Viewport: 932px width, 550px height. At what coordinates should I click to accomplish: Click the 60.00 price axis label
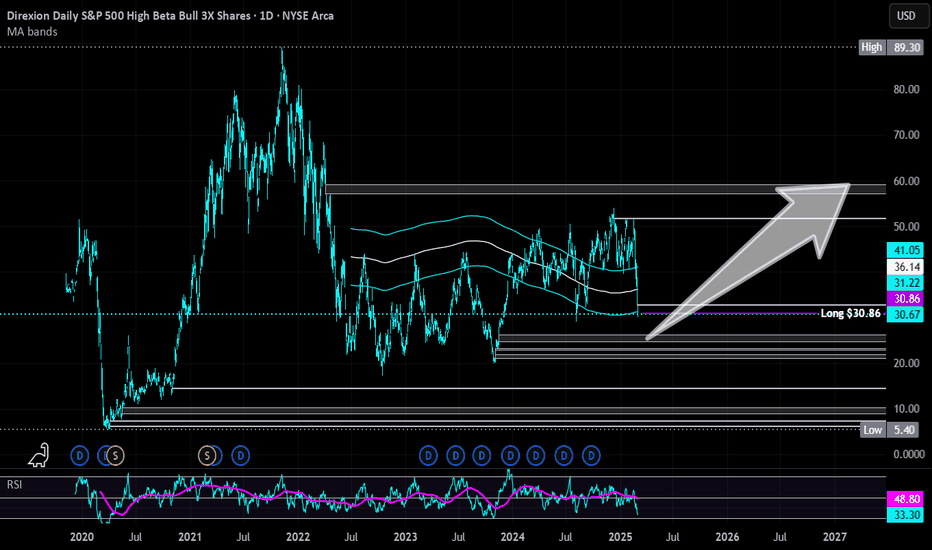[906, 181]
